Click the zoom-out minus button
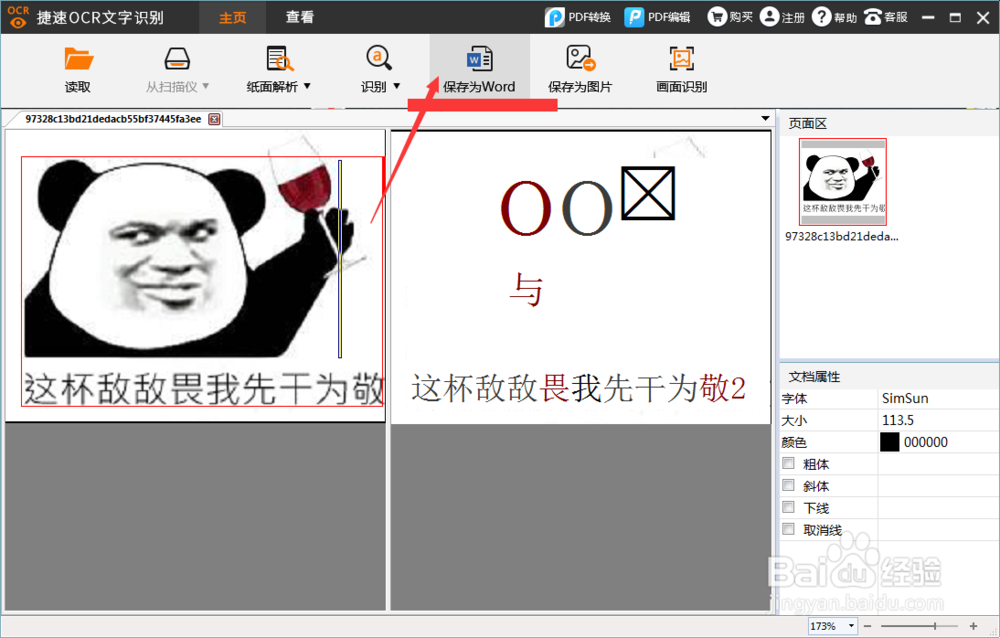 tap(867, 627)
